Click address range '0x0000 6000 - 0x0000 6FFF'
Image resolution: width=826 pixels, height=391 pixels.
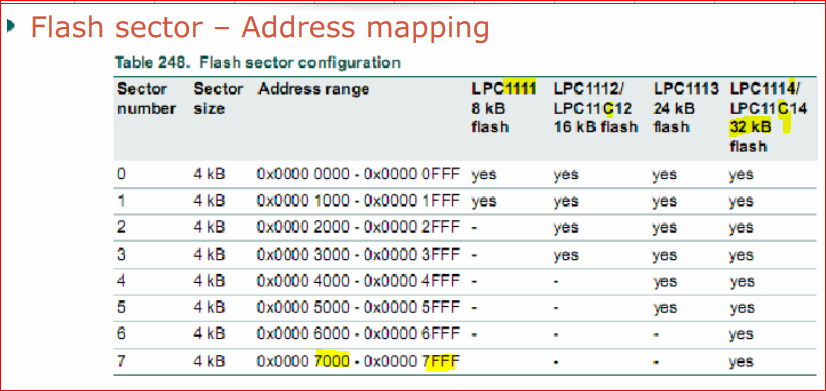click(358, 334)
